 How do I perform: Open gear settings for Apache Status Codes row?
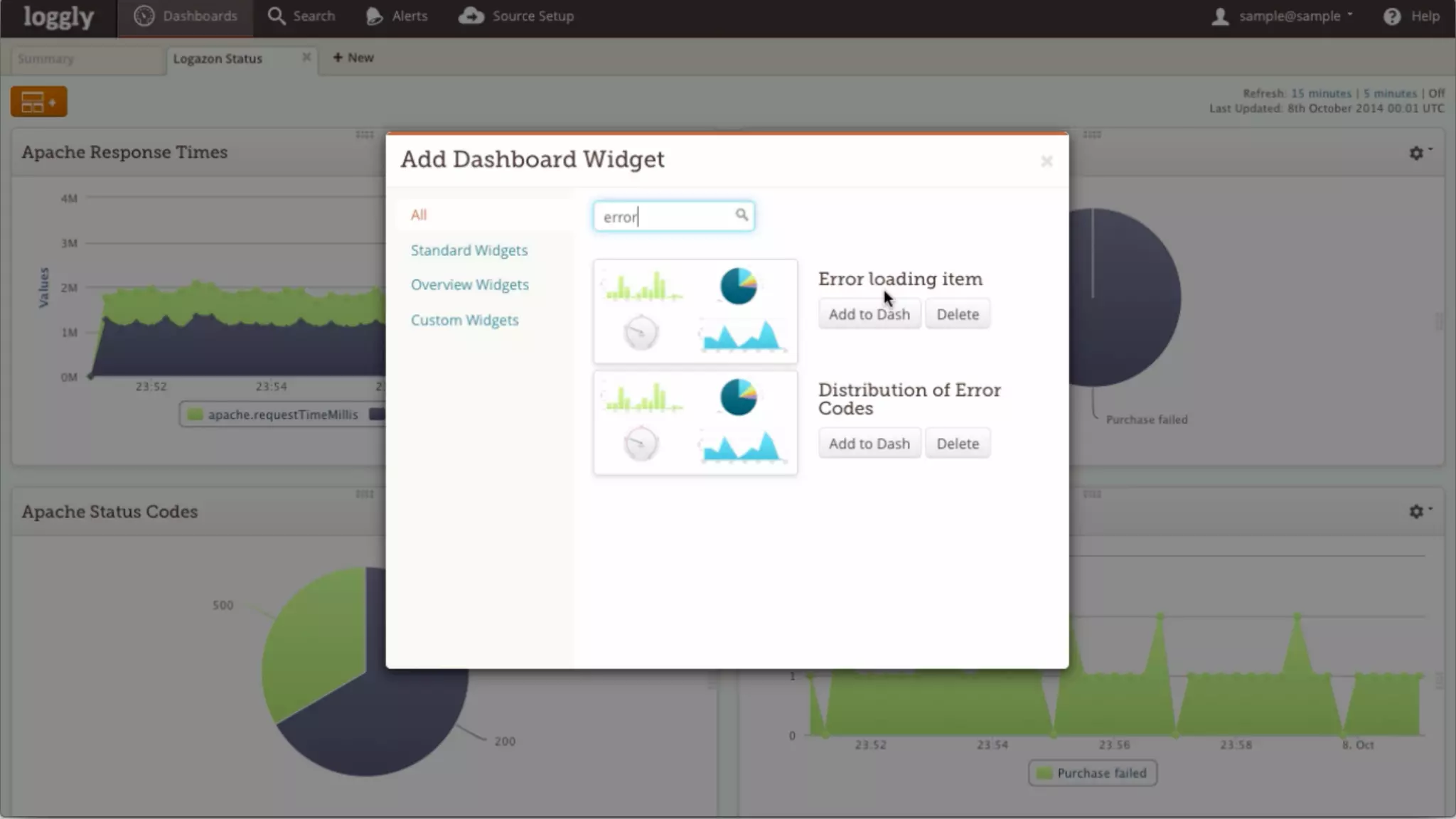(1418, 511)
